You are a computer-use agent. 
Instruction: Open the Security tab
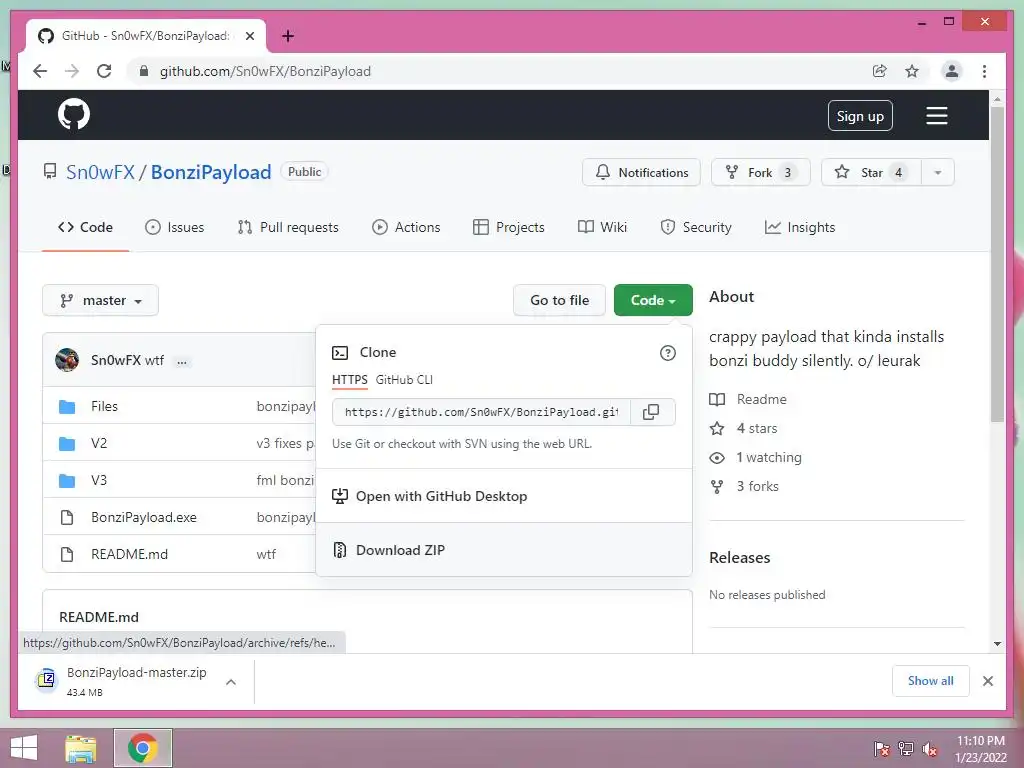pyautogui.click(x=696, y=227)
